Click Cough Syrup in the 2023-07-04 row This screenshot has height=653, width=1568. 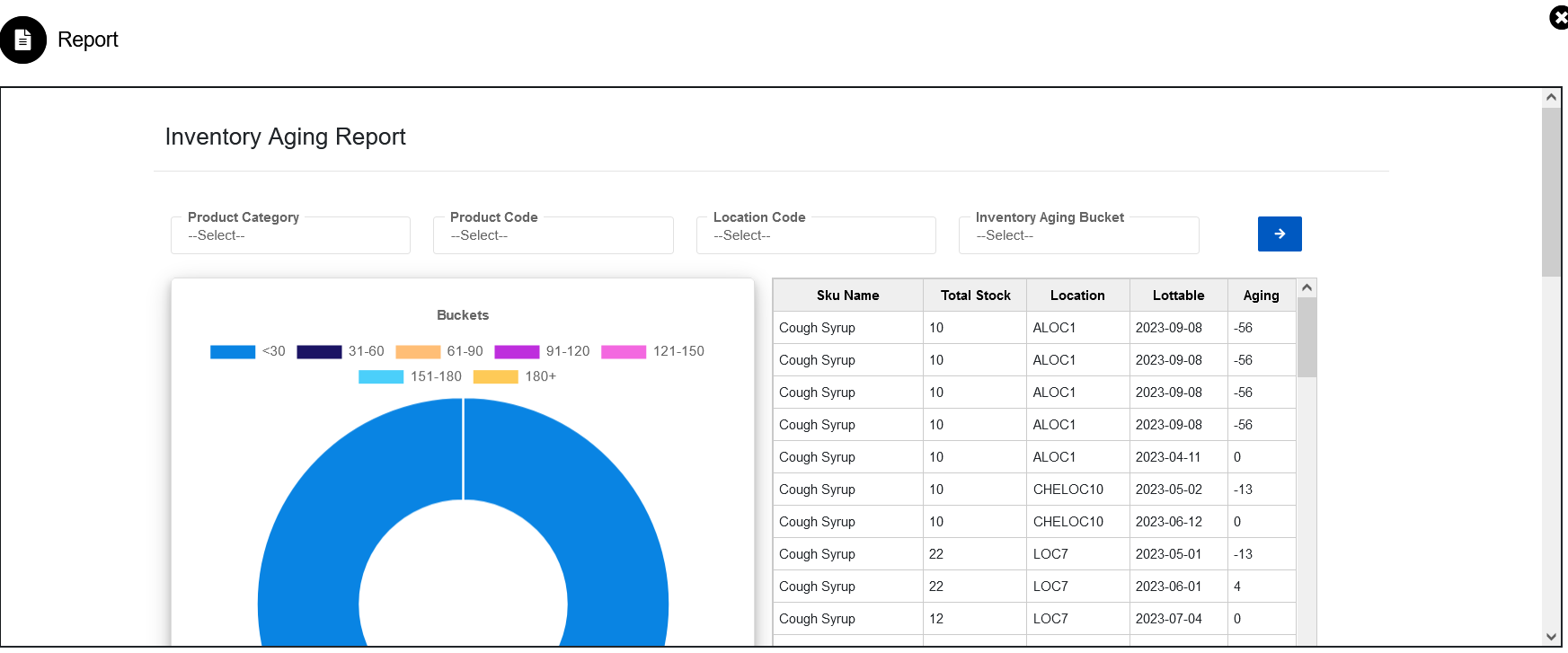pyautogui.click(x=847, y=619)
